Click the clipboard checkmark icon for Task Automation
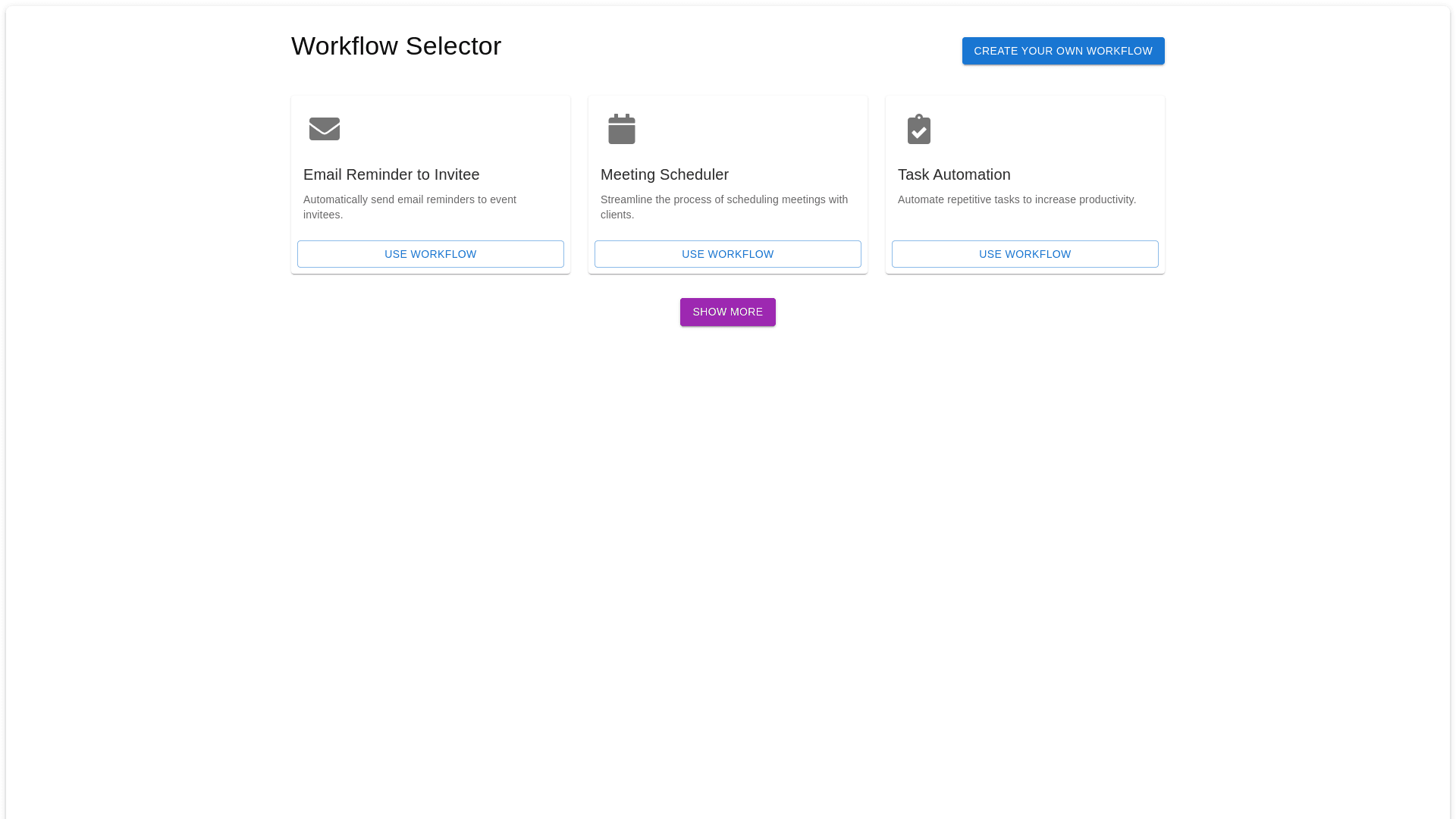This screenshot has height=819, width=1456. [x=919, y=129]
